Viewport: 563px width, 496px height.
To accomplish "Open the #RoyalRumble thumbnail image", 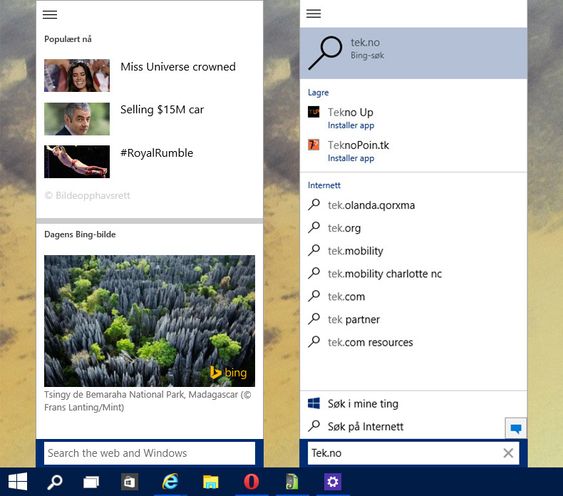I will click(77, 162).
